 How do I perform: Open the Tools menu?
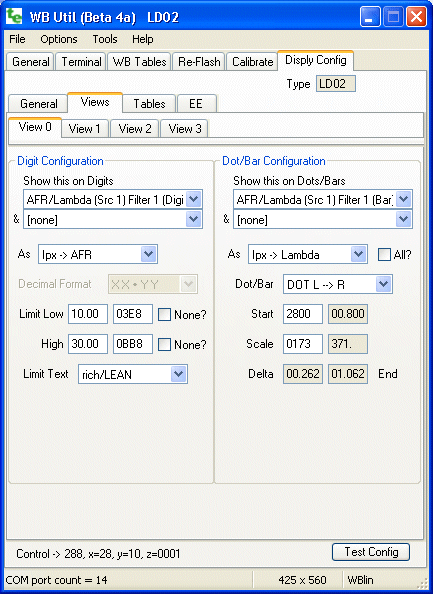105,39
